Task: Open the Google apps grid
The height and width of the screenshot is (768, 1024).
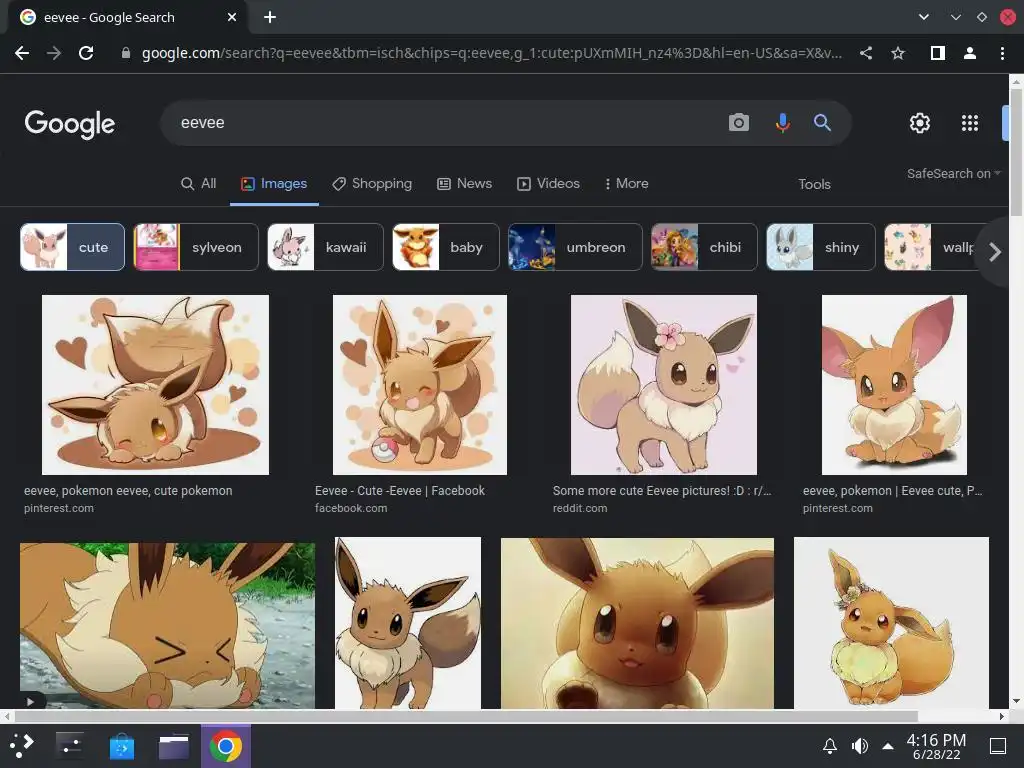Action: click(970, 123)
